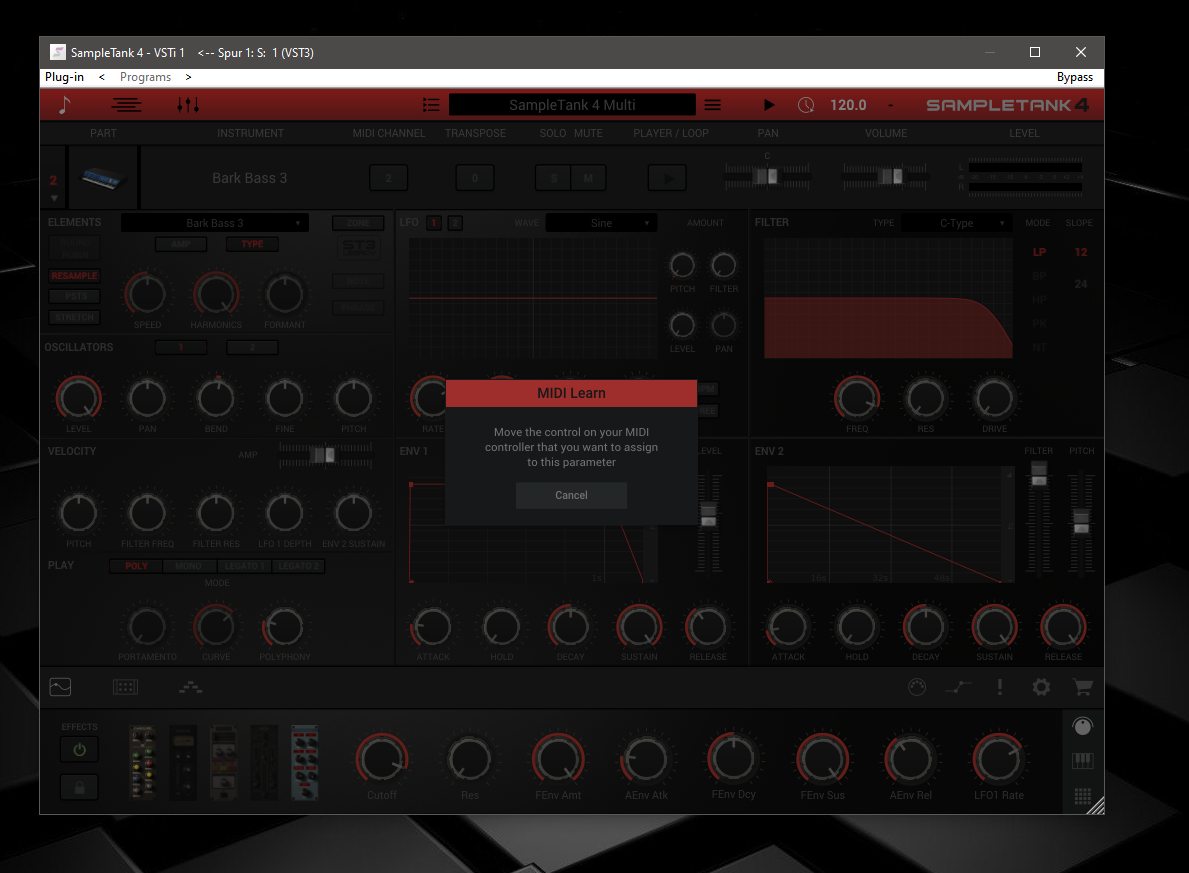
Task: Open the pads grid panel icon
Action: 125,687
